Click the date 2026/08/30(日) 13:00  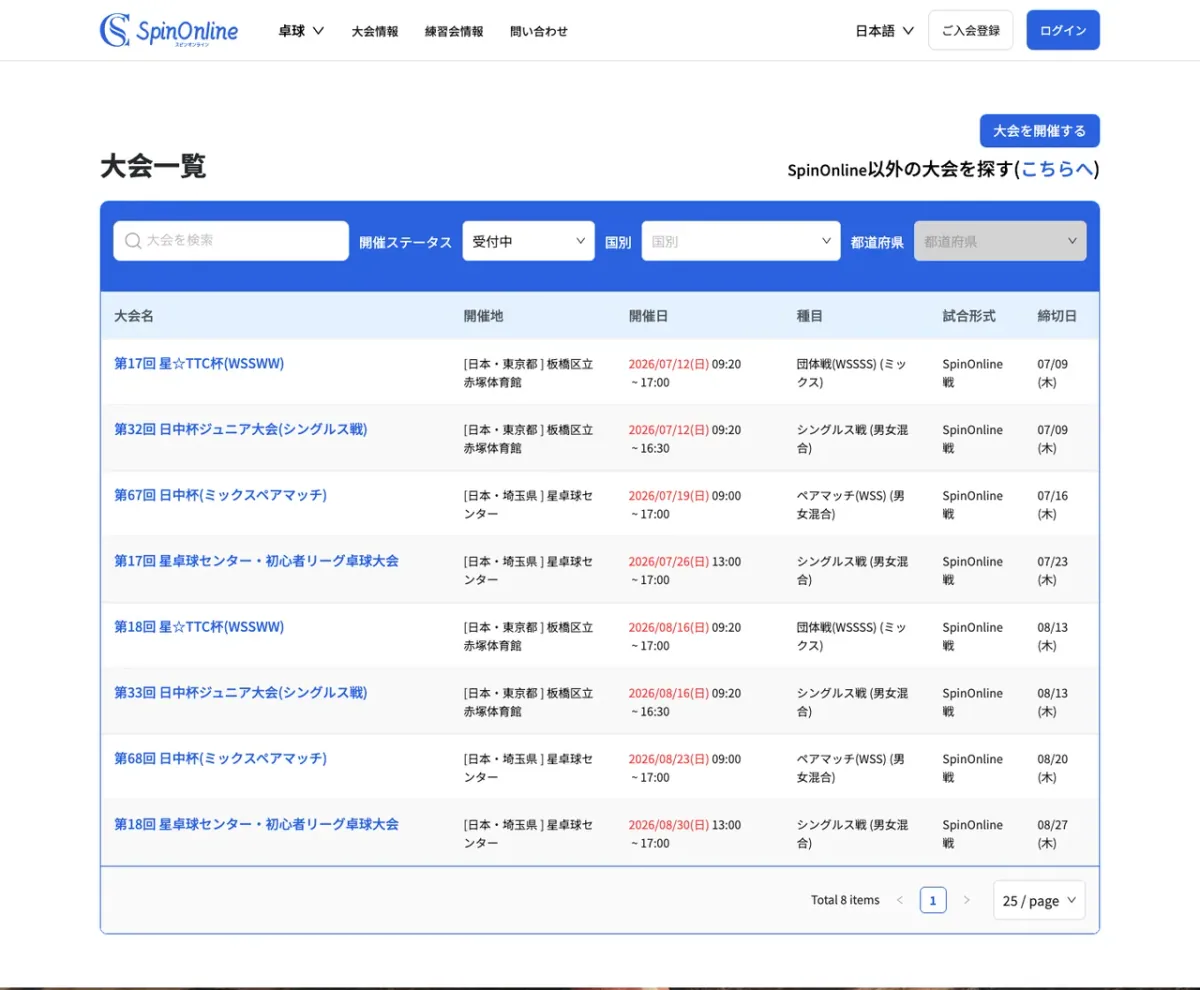click(x=685, y=825)
